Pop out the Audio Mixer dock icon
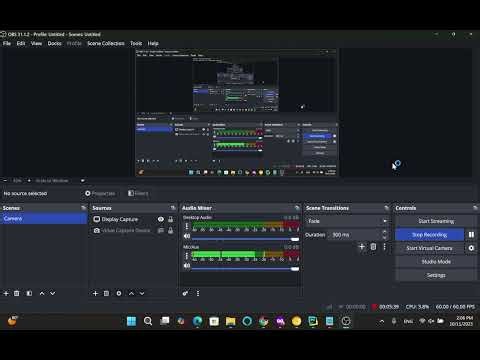Viewport: 480px width, 360px height. pos(297,208)
